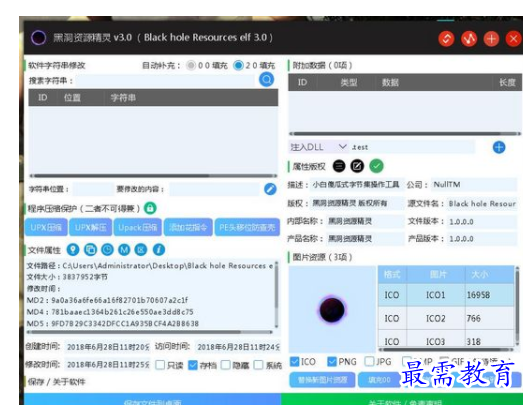Click the 搜索字符串 input field
Viewport: 523px width, 405px height.
pyautogui.click(x=165, y=80)
